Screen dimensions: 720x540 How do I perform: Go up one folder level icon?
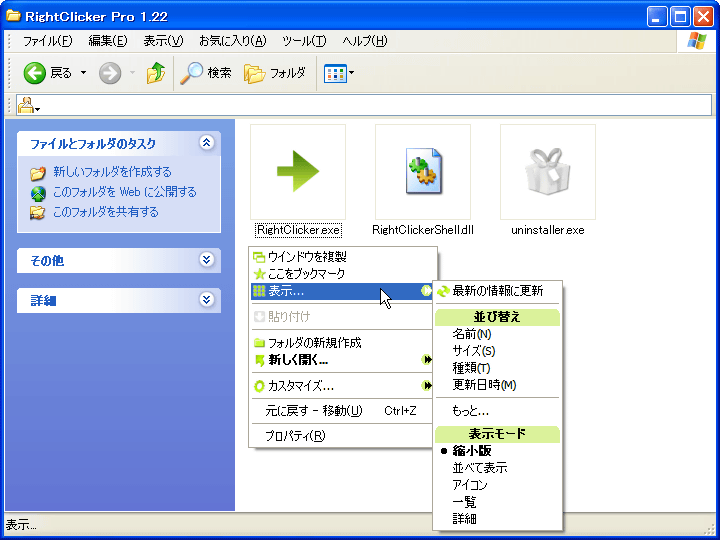click(156, 73)
